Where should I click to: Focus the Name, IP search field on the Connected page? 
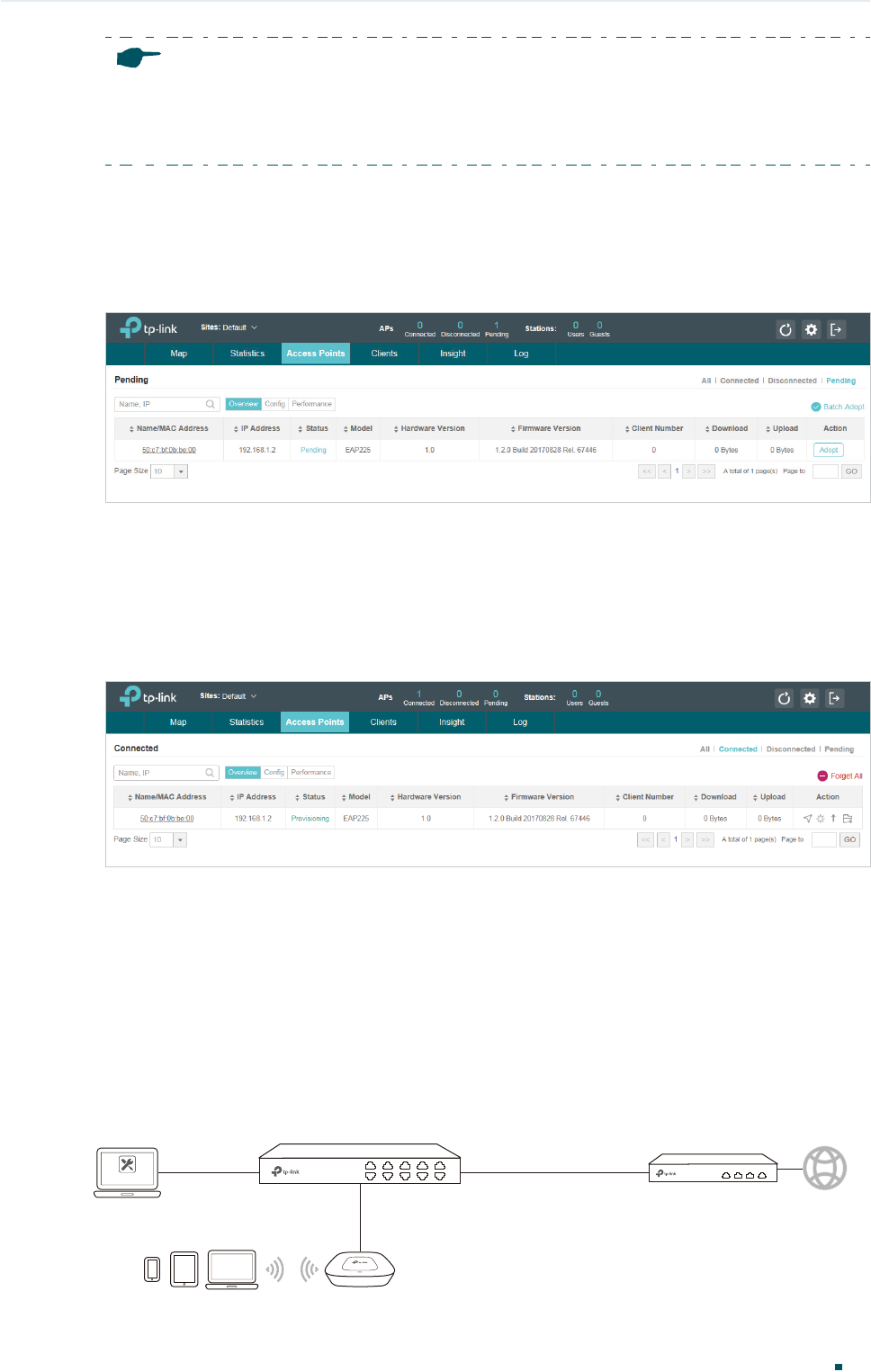[x=166, y=773]
